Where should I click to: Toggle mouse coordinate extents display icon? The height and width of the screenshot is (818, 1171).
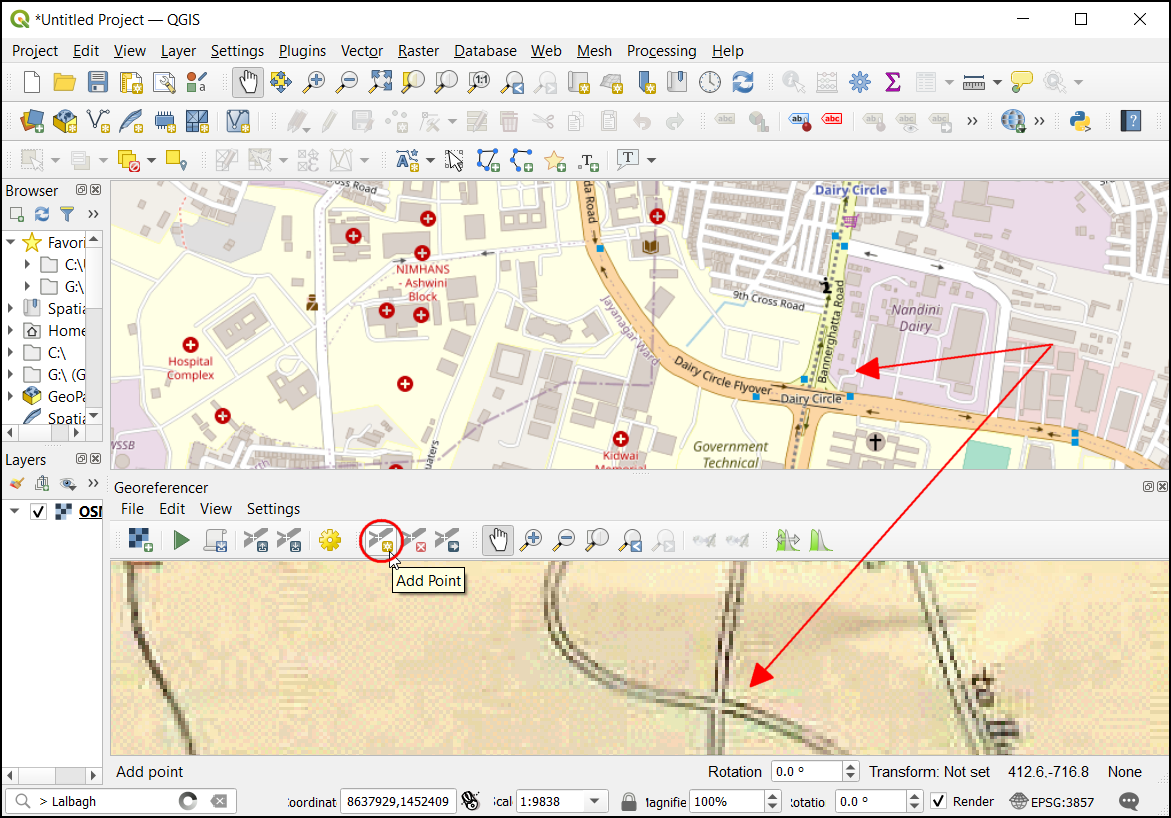[x=470, y=801]
